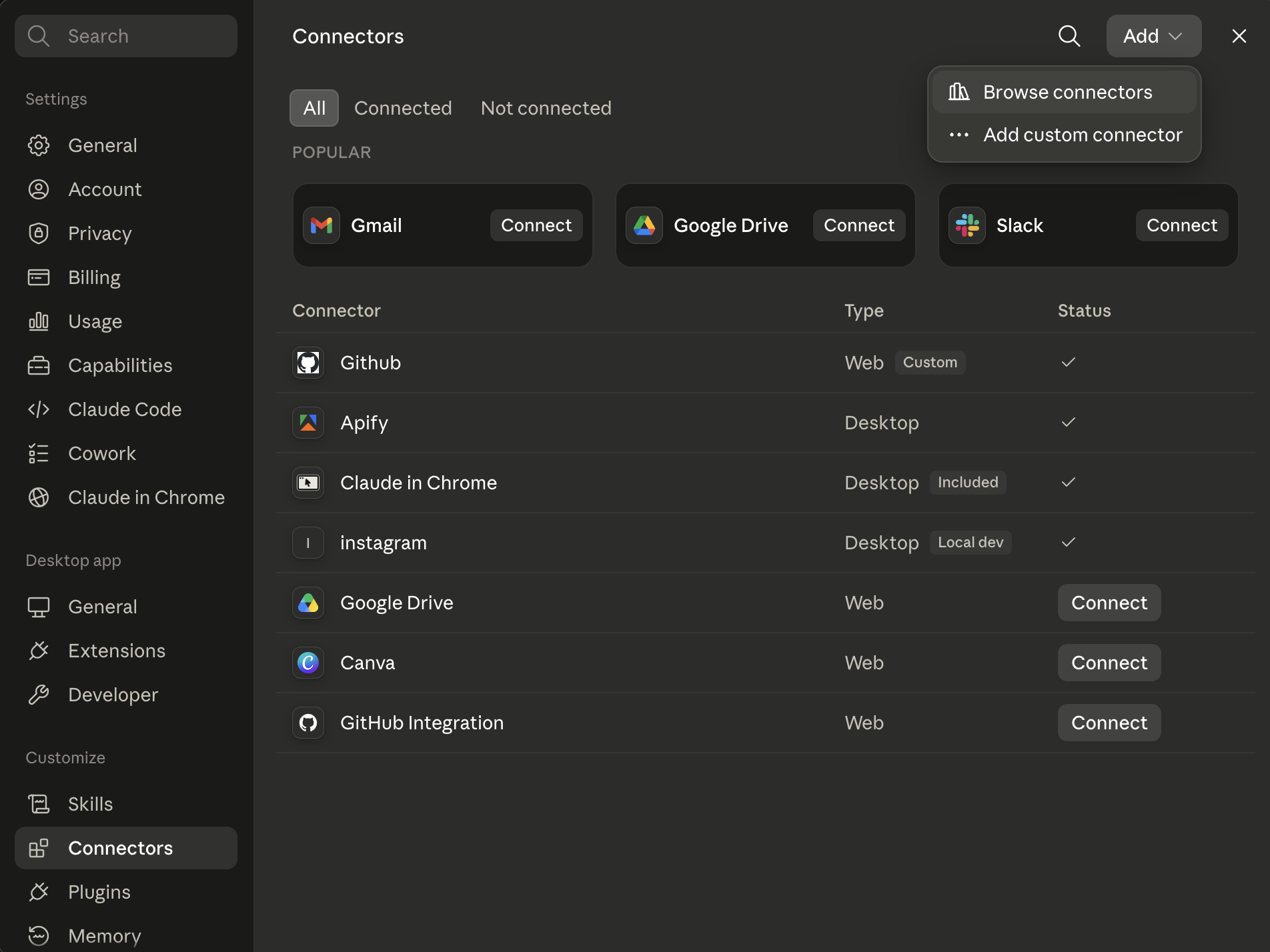The height and width of the screenshot is (952, 1270).
Task: Click the Gmail logo in Popular card
Action: [x=322, y=225]
